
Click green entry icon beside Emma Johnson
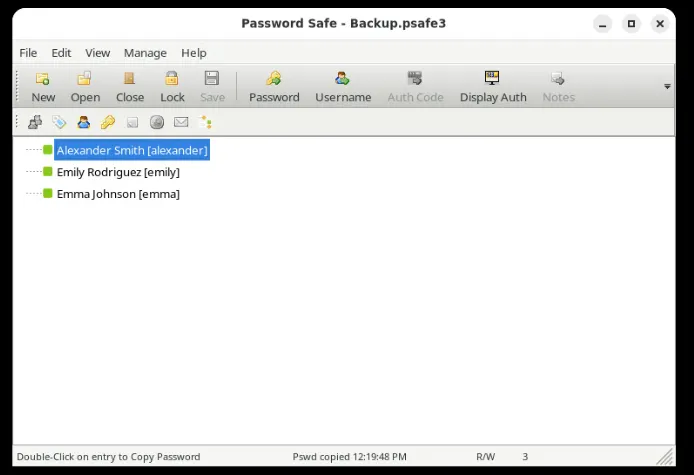click(x=48, y=193)
